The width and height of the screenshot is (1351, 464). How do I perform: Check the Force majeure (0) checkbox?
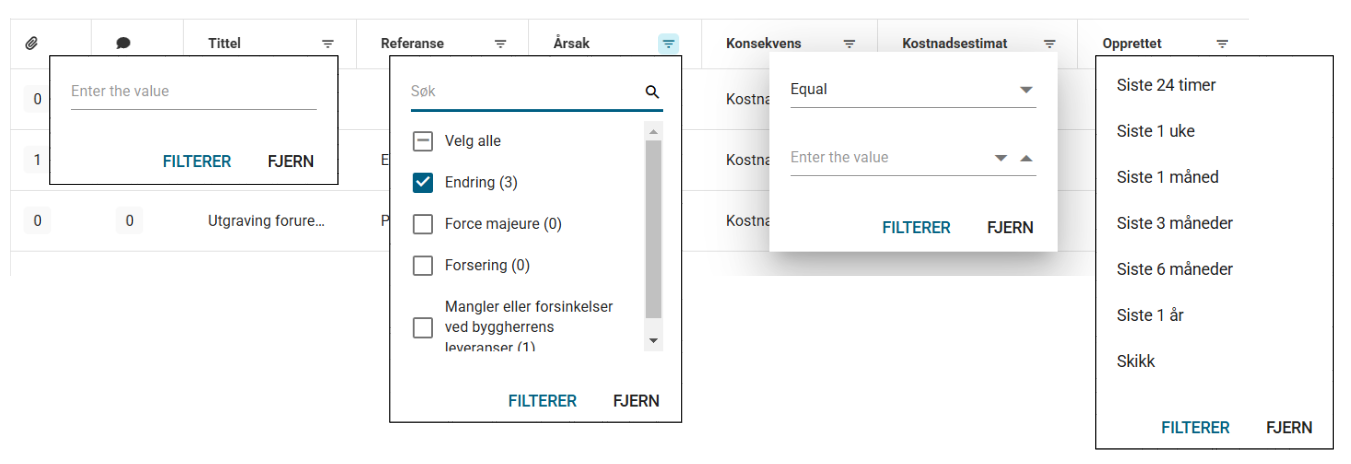423,224
